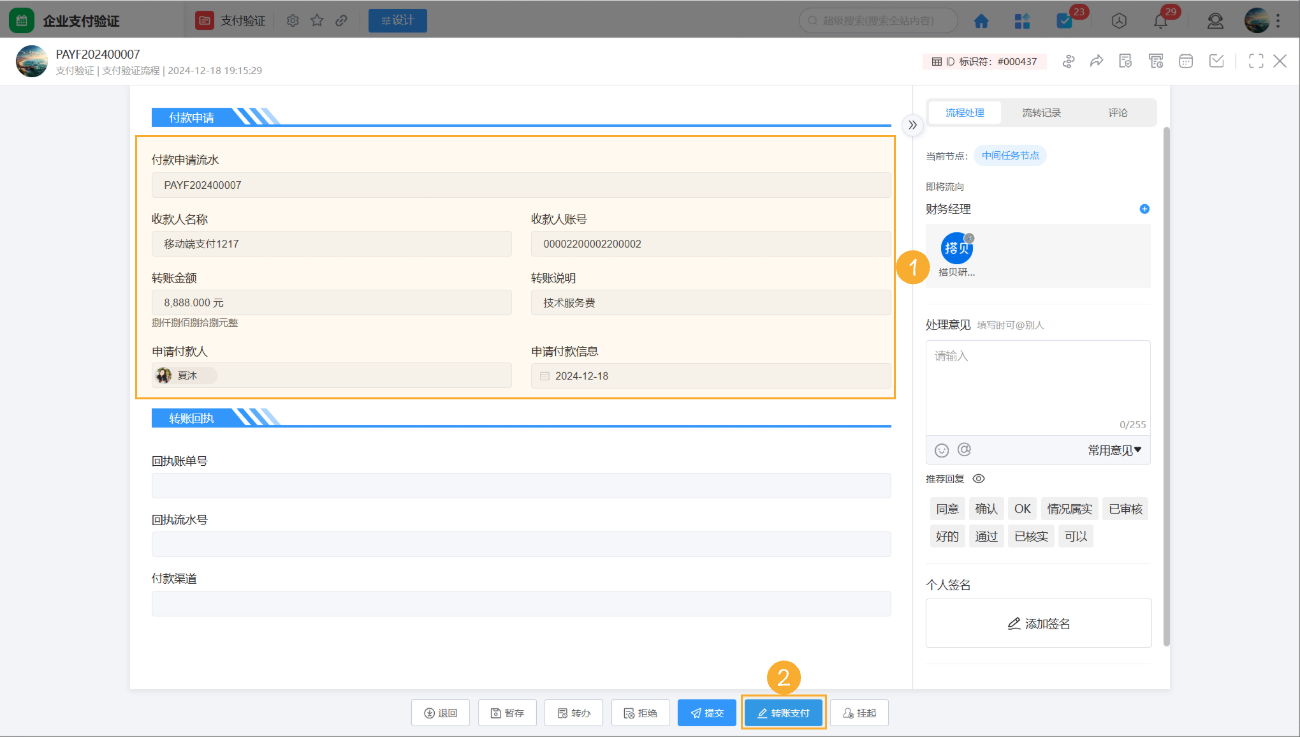
Task: Click the home icon in the top navigation
Action: pos(980,20)
